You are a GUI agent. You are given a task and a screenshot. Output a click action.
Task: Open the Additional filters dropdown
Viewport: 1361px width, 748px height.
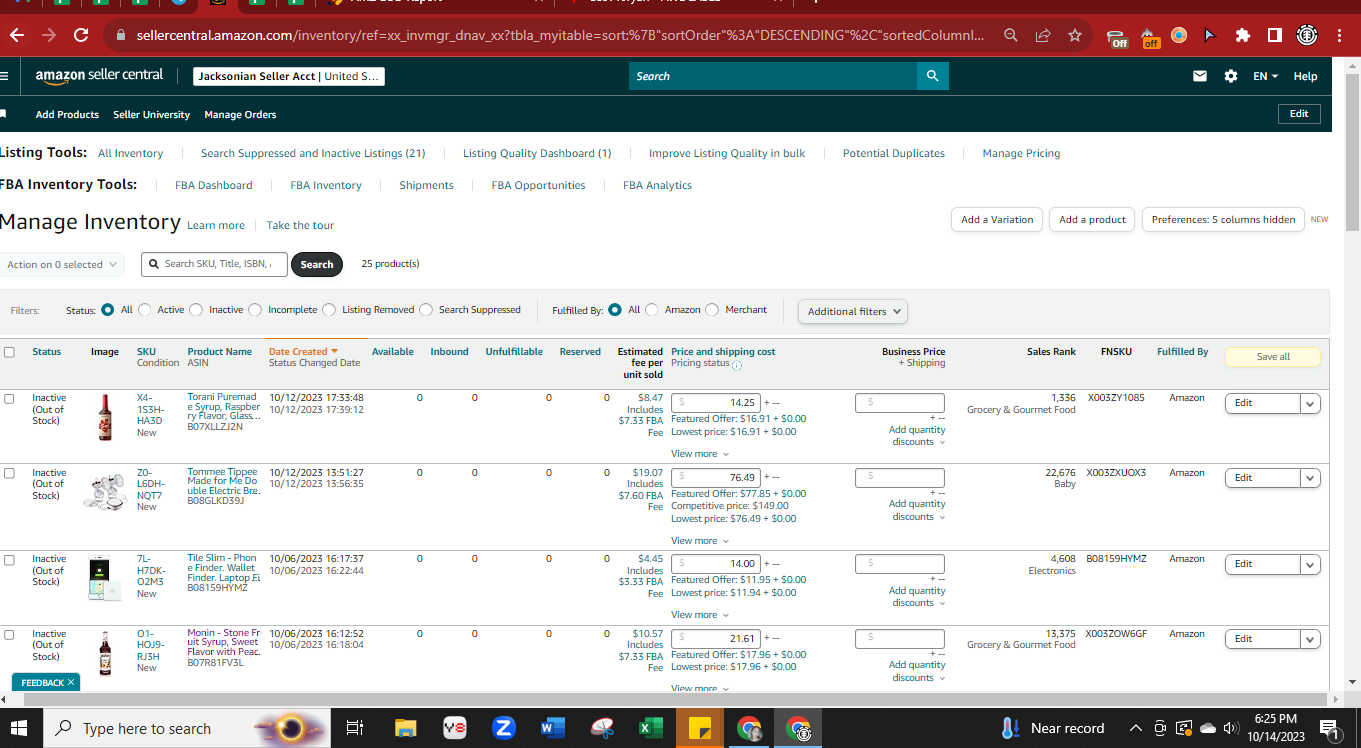click(853, 311)
